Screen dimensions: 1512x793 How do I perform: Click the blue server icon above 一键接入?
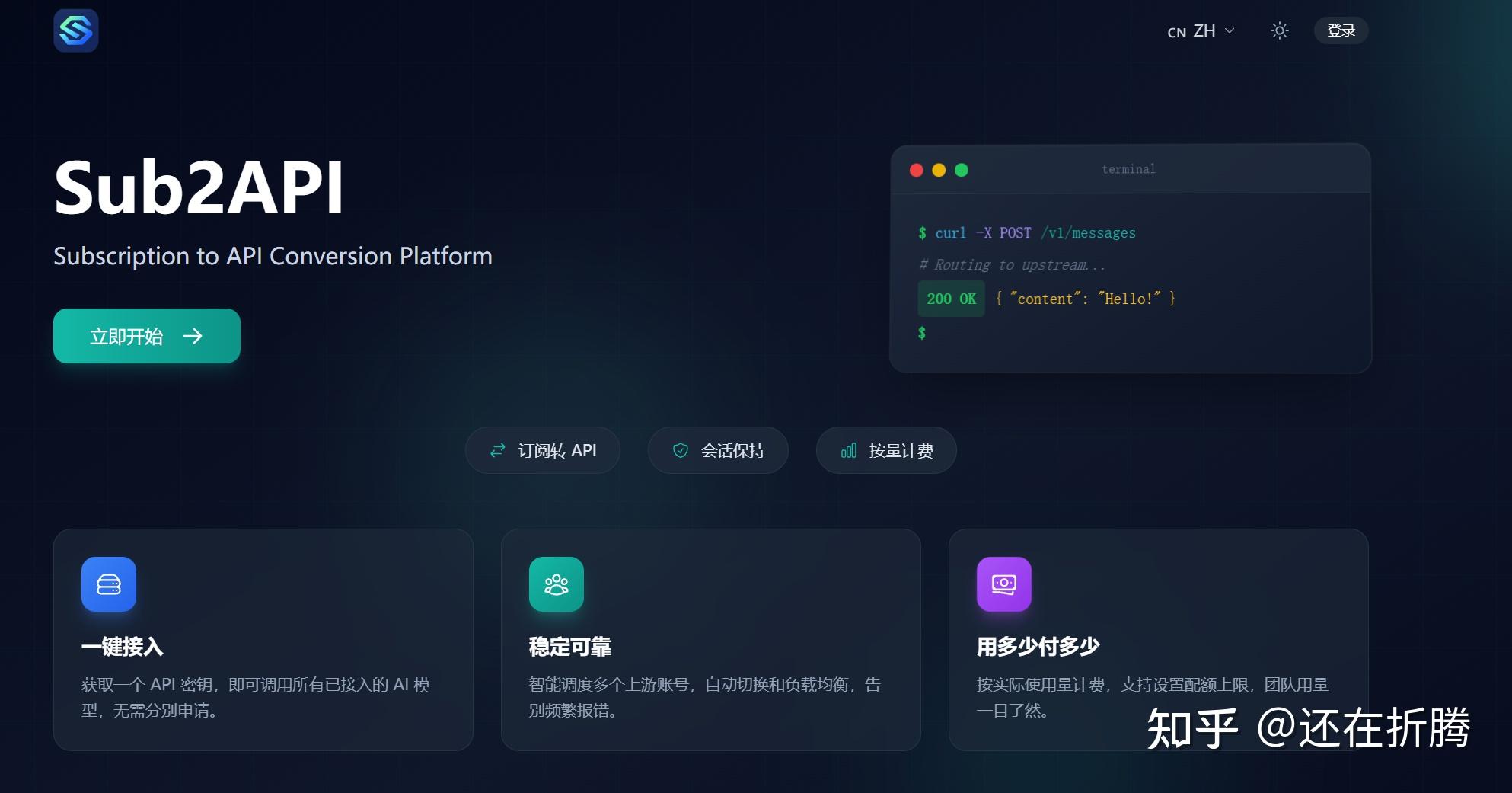click(109, 584)
